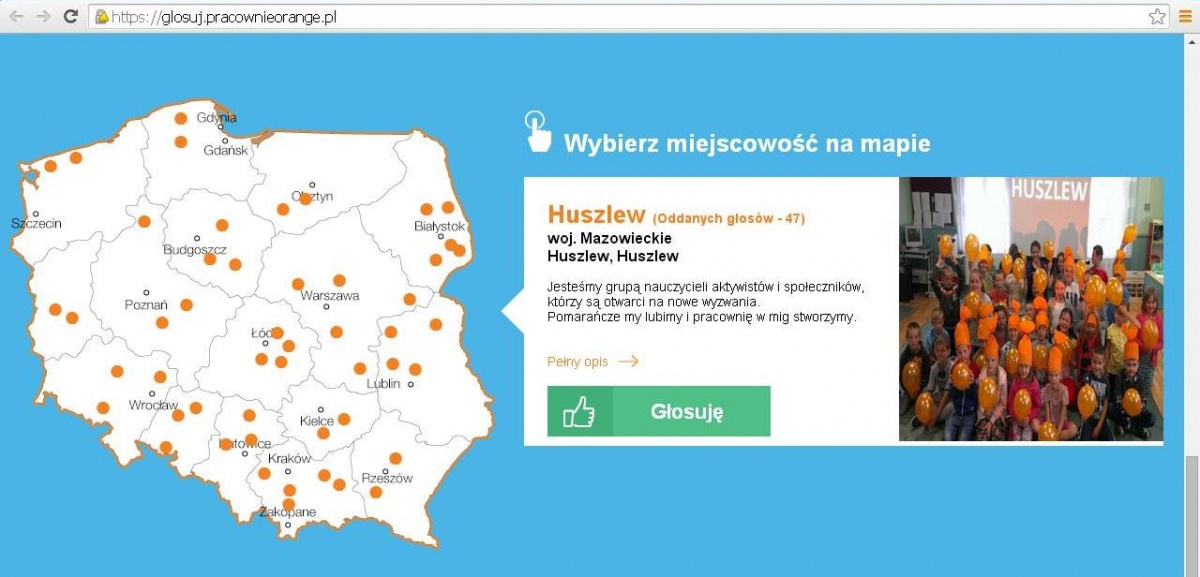Click the address bar showing glosuj.pracownieorange.pl
The image size is (1200, 577).
(x=630, y=17)
